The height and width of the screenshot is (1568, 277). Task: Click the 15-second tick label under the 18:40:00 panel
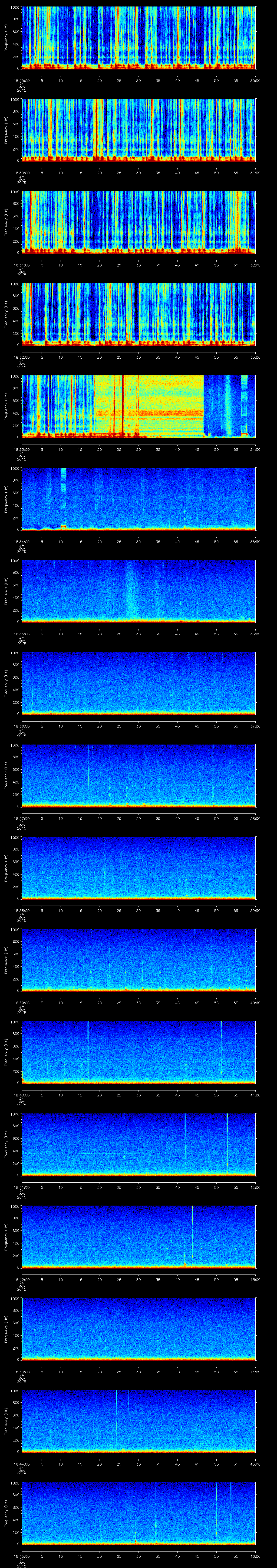(80, 1095)
